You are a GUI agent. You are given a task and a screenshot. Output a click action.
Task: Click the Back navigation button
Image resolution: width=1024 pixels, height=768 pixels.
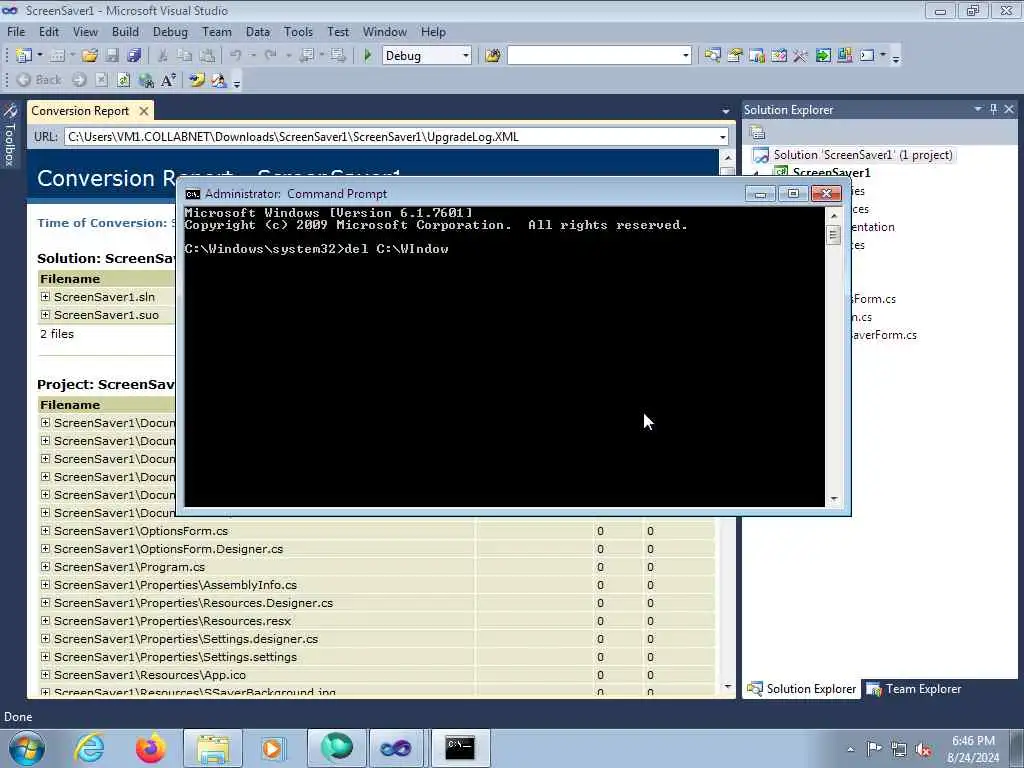[39, 80]
